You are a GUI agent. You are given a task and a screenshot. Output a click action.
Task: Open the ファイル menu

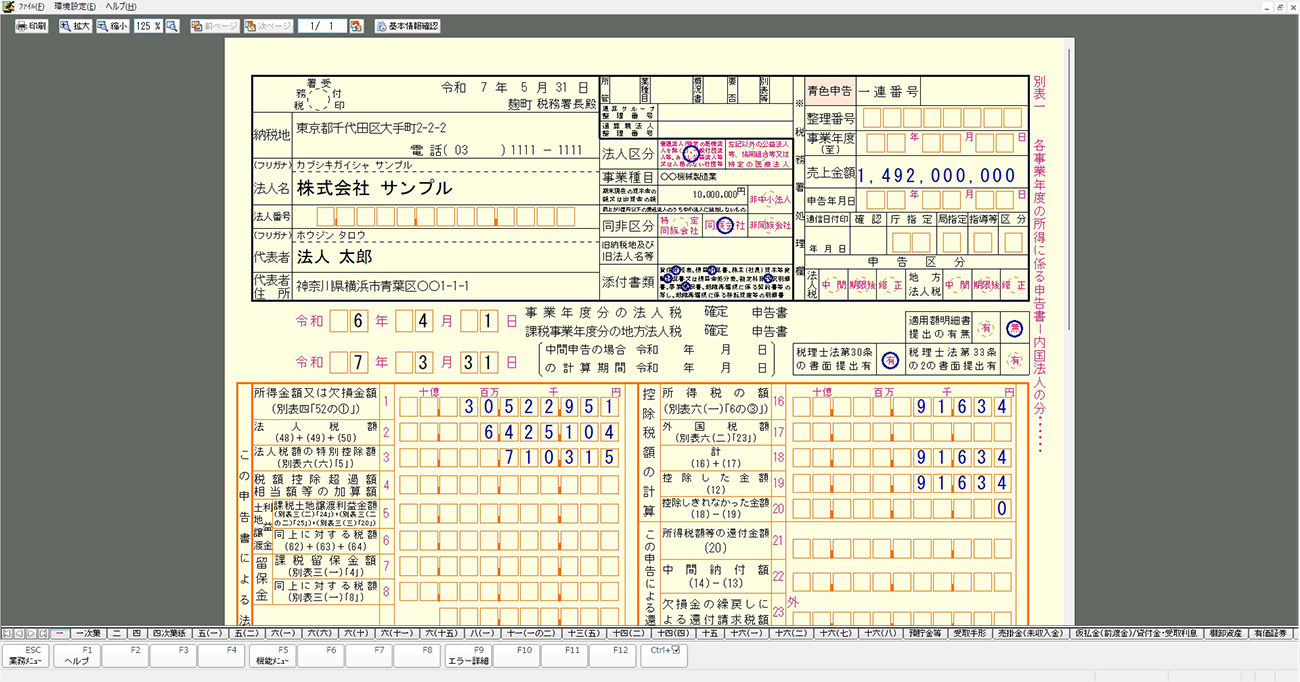(30, 7)
